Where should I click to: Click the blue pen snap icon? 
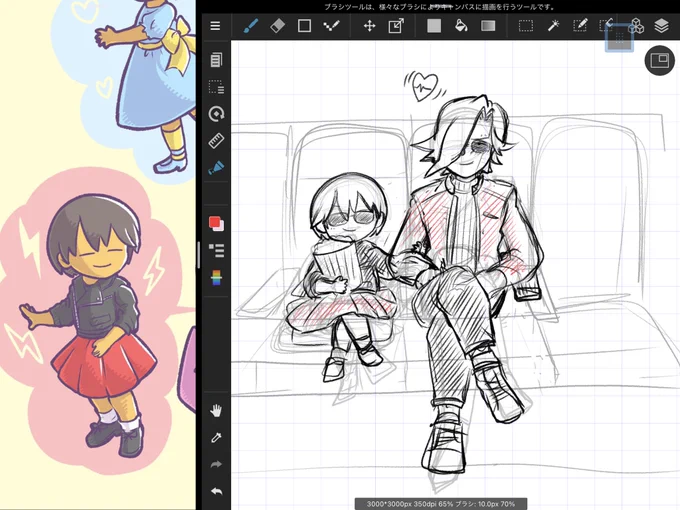pyautogui.click(x=216, y=168)
